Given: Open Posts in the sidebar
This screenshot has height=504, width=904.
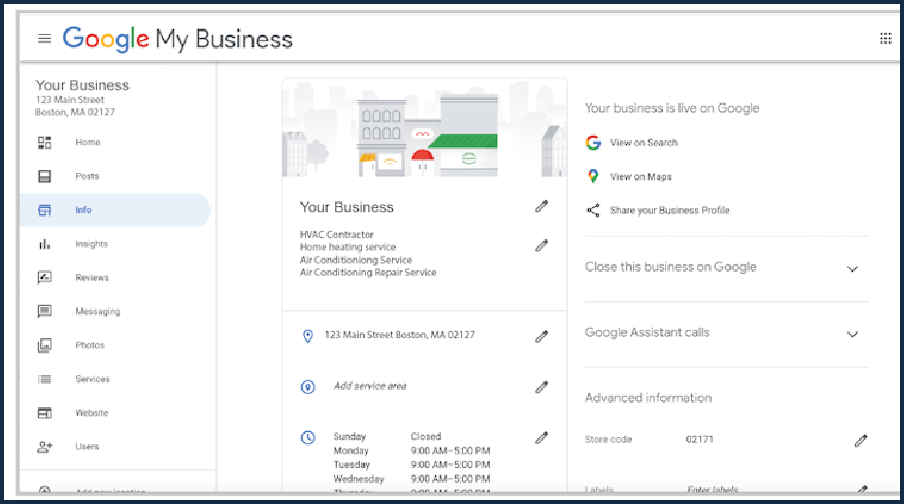Looking at the screenshot, I should (87, 176).
